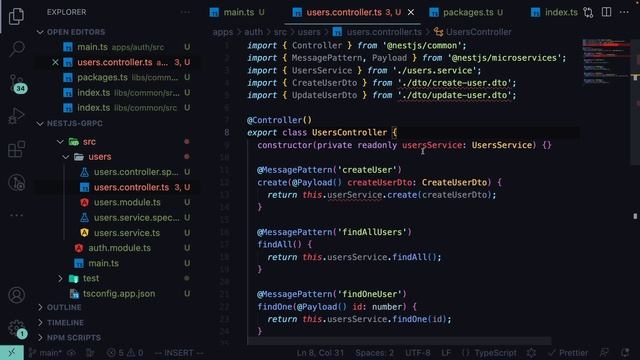This screenshot has width=640, height=360.
Task: Collapse the src folder
Action: (89, 142)
